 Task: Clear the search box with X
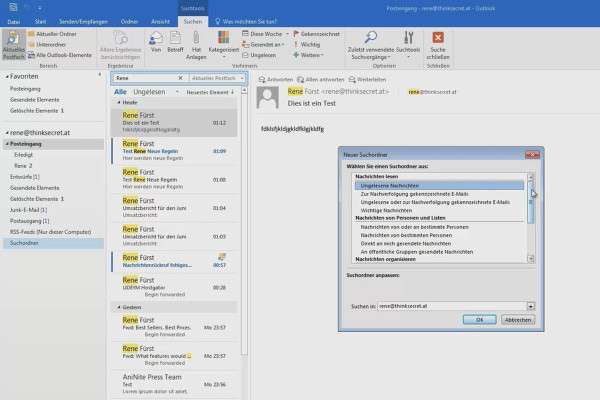[180, 78]
